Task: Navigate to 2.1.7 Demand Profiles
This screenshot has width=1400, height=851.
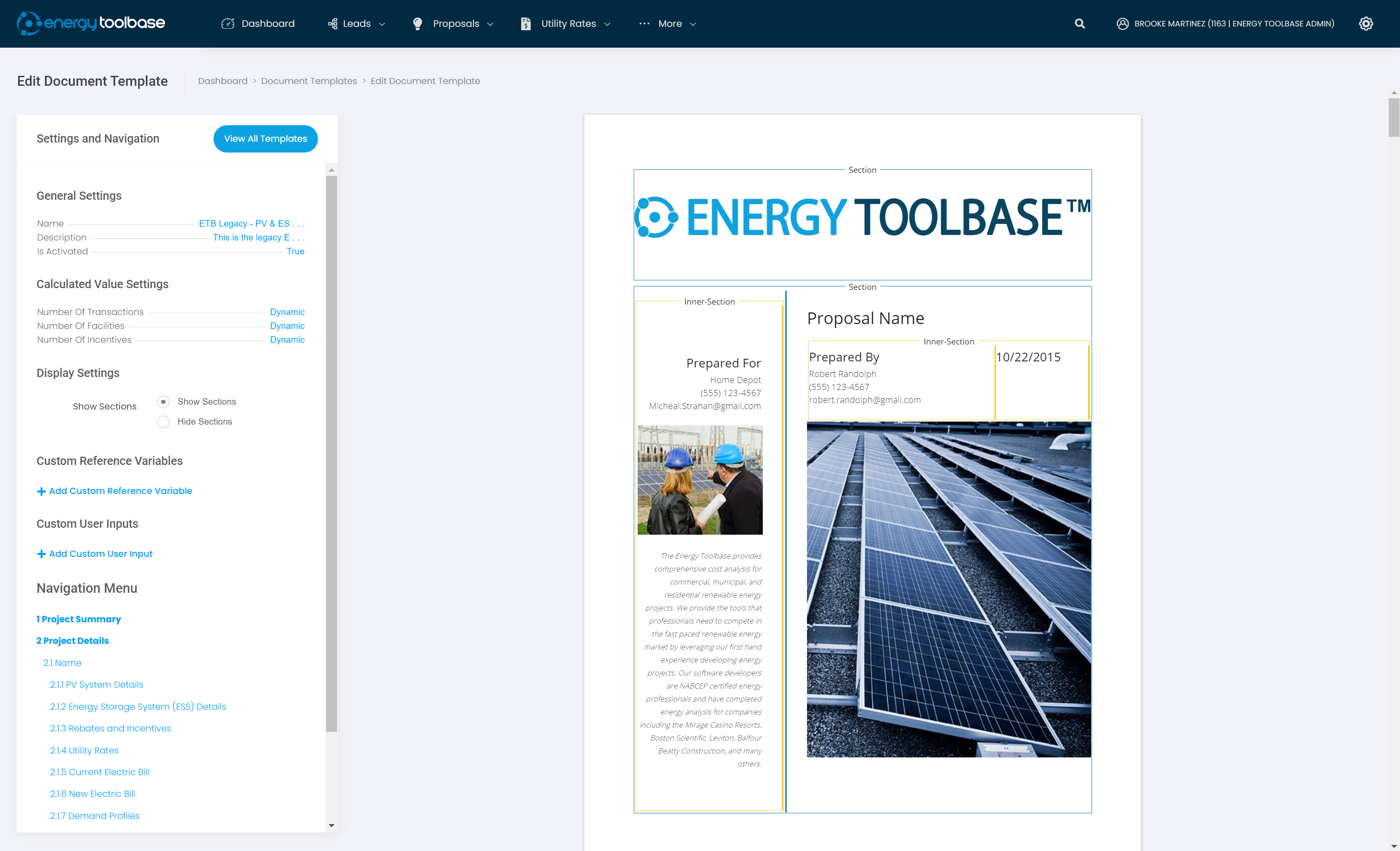Action: coord(95,816)
